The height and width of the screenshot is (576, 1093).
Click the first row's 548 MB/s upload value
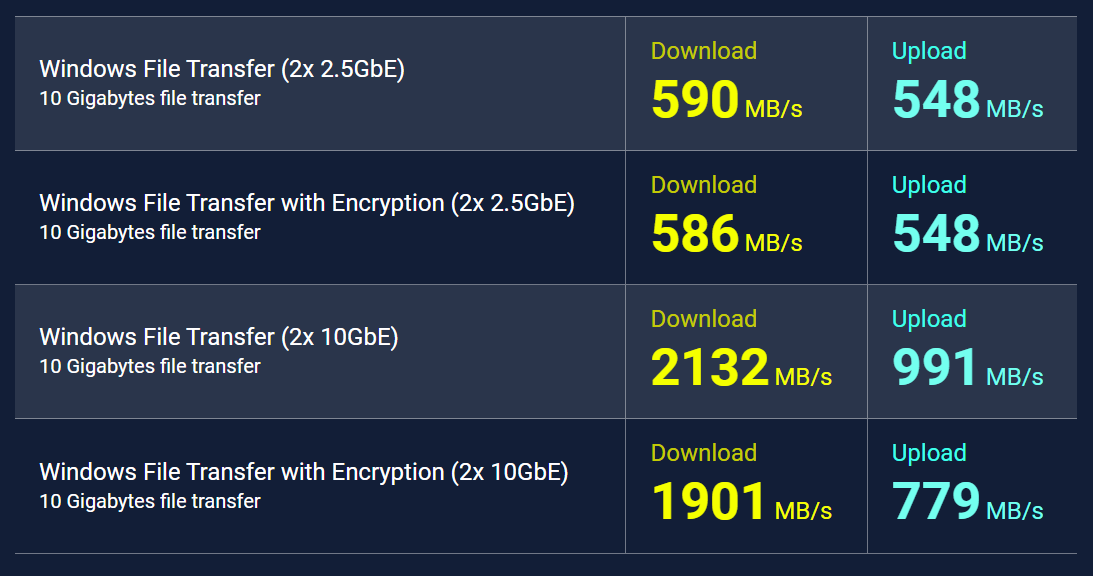point(968,100)
